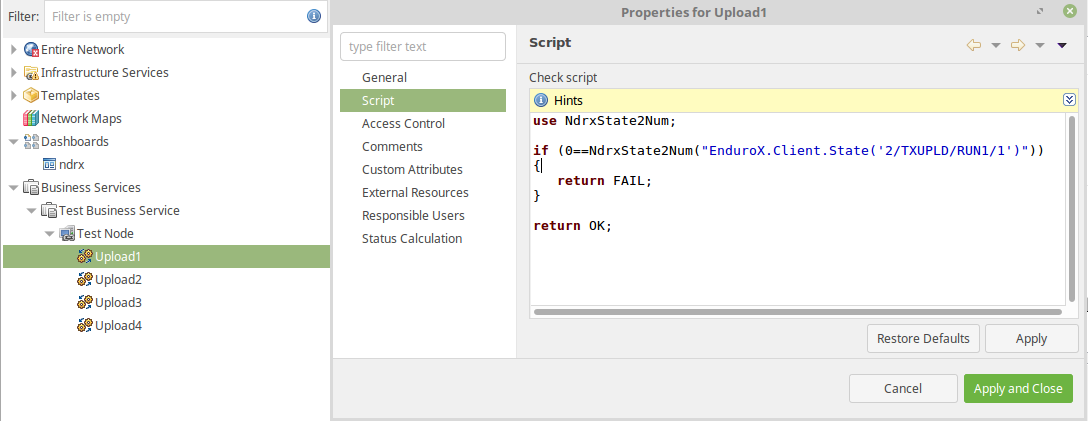The height and width of the screenshot is (421, 1088).
Task: Collapse the Dashboards tree node
Action: pos(13,141)
